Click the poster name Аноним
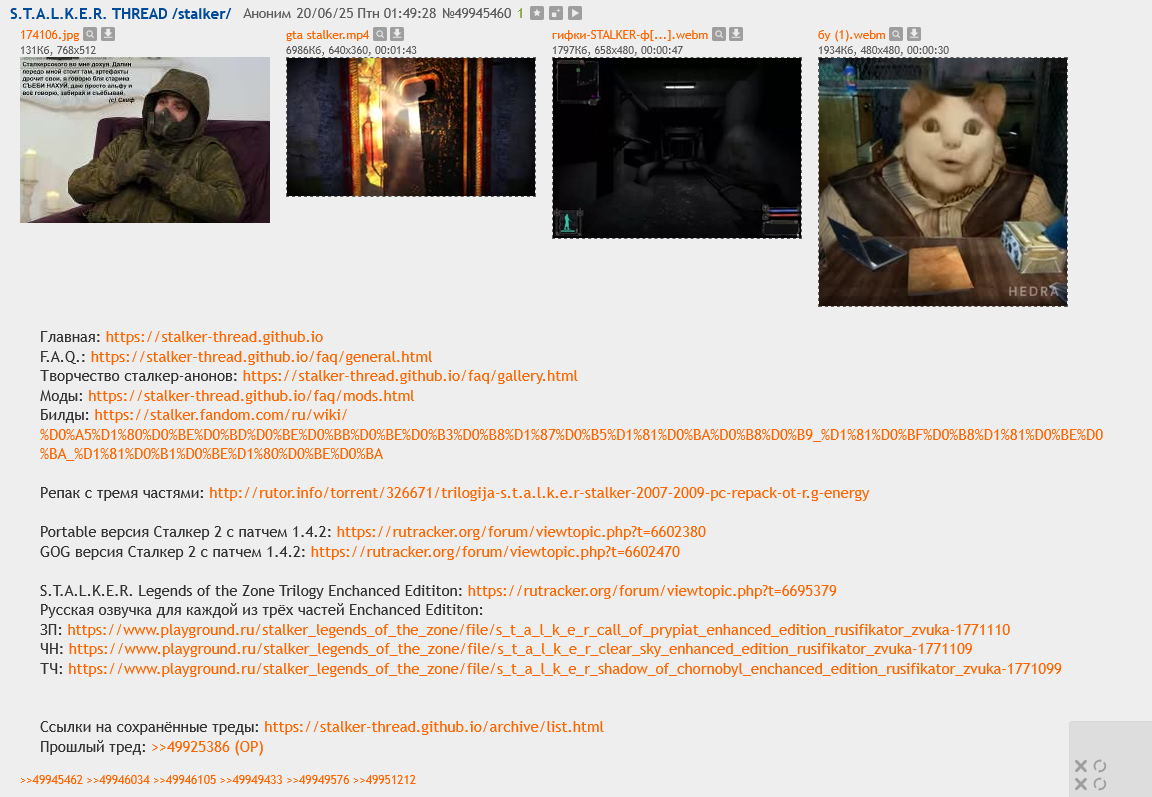This screenshot has height=797, width=1152. pos(267,13)
